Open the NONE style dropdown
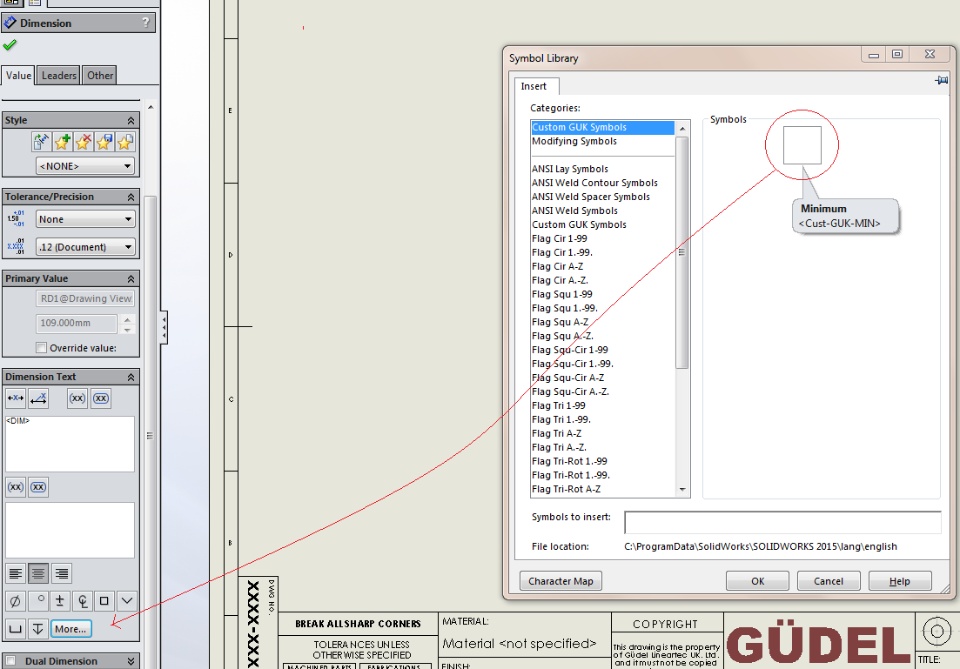The image size is (960, 669). pyautogui.click(x=85, y=166)
